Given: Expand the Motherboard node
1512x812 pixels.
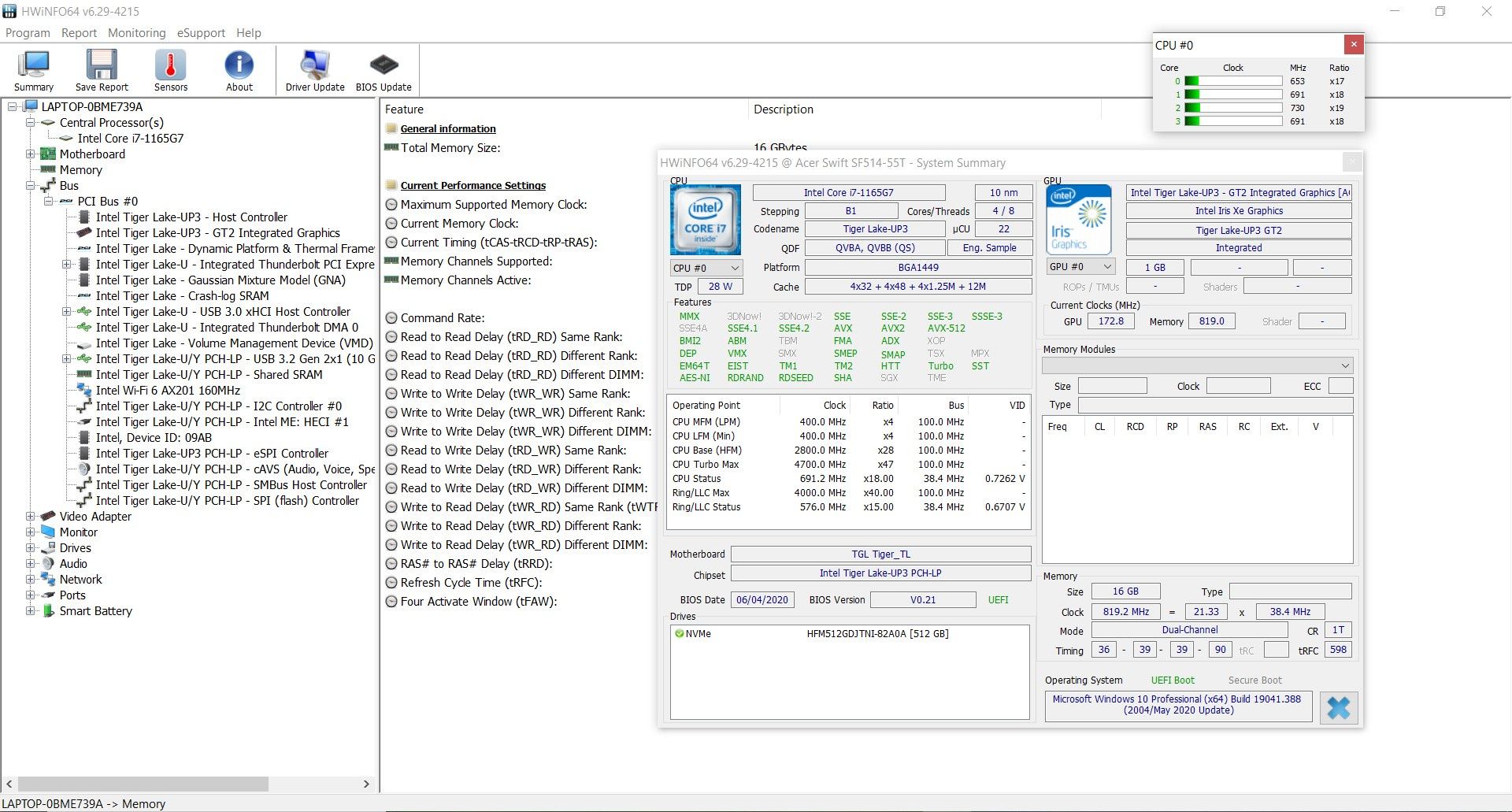Looking at the screenshot, I should (x=31, y=154).
